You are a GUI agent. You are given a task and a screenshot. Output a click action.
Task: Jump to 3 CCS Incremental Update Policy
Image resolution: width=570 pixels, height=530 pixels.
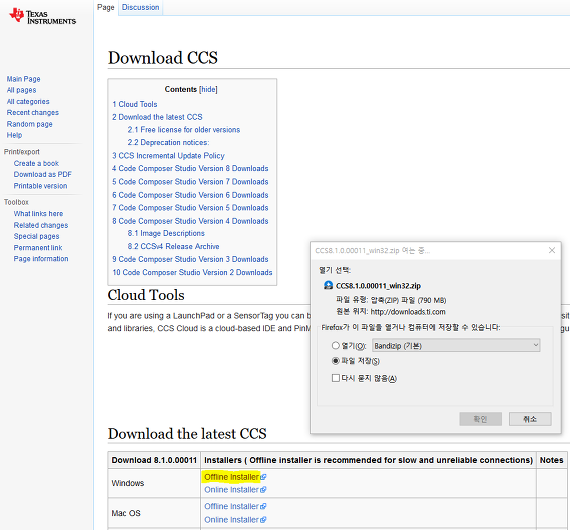pos(168,156)
